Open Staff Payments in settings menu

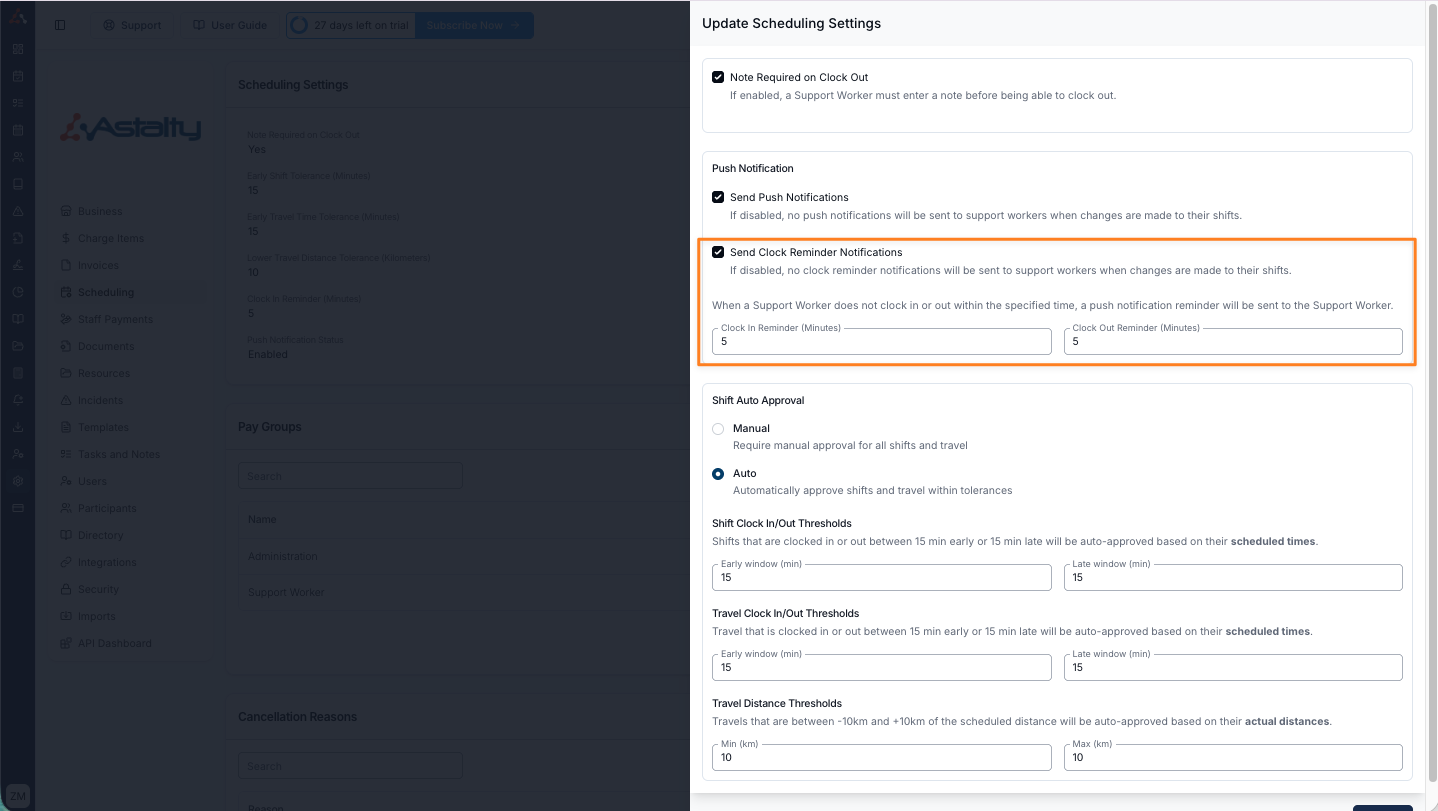[115, 319]
